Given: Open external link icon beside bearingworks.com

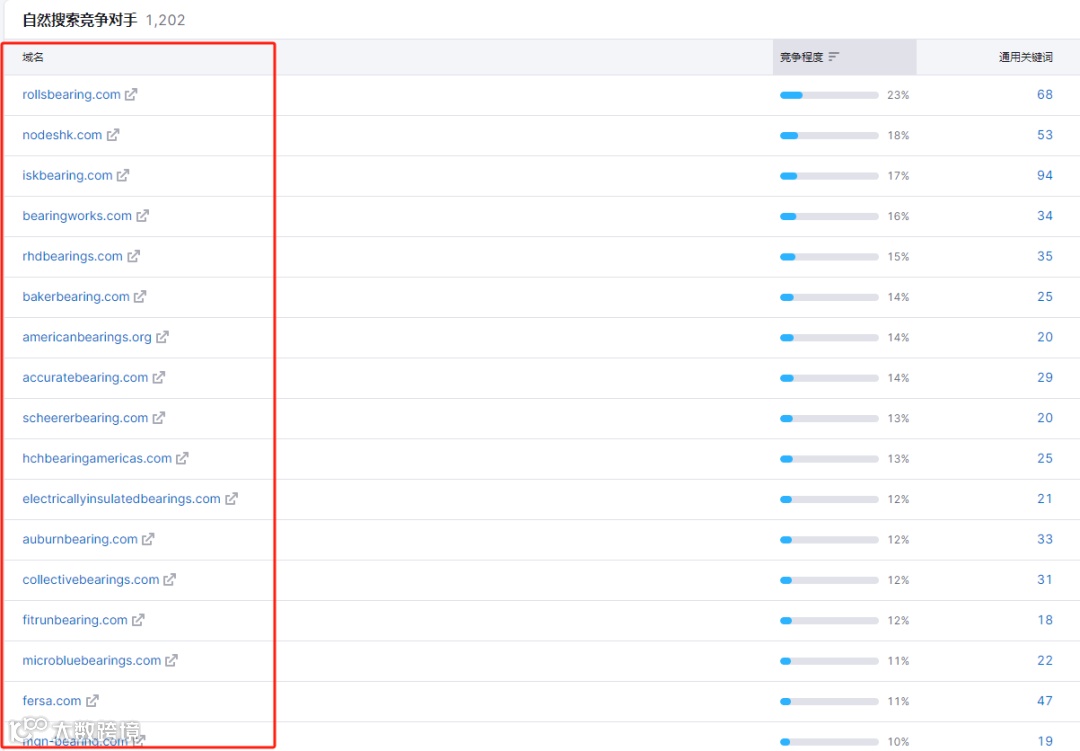Looking at the screenshot, I should (143, 216).
